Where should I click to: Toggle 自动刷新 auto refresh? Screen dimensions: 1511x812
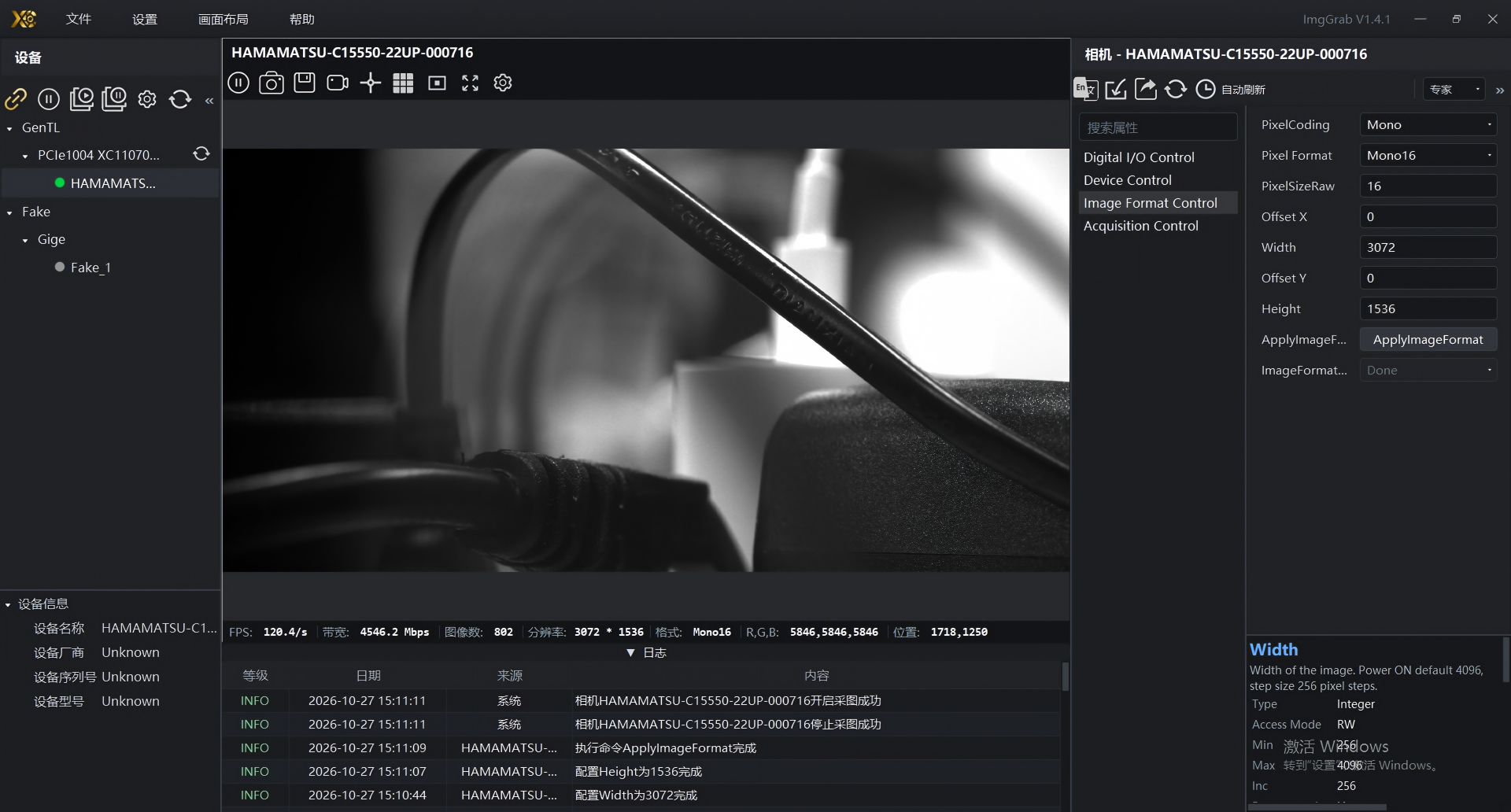click(x=1231, y=90)
